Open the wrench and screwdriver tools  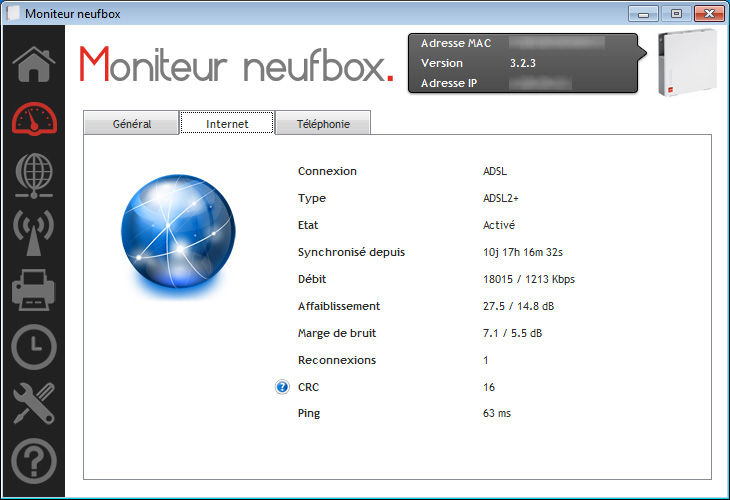point(33,403)
